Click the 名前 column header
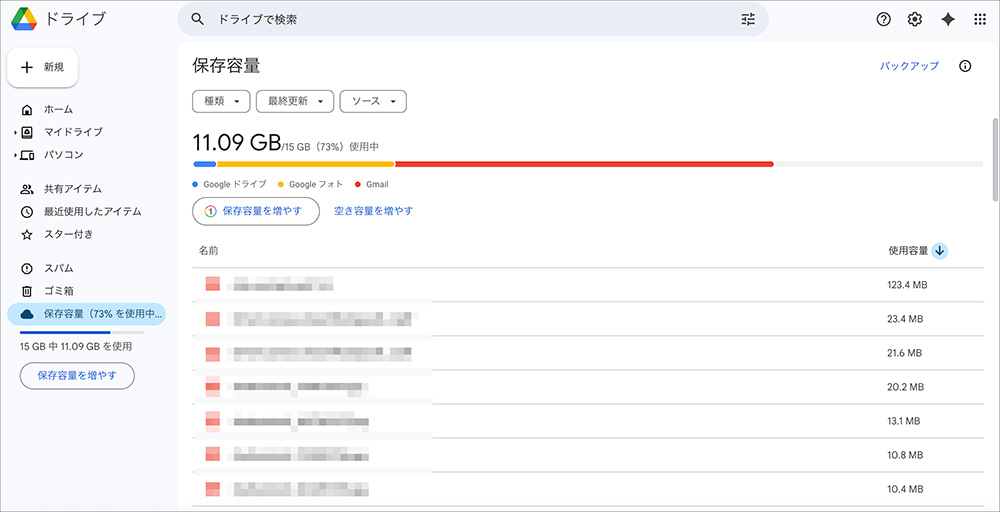Image resolution: width=1000 pixels, height=512 pixels. [x=209, y=251]
